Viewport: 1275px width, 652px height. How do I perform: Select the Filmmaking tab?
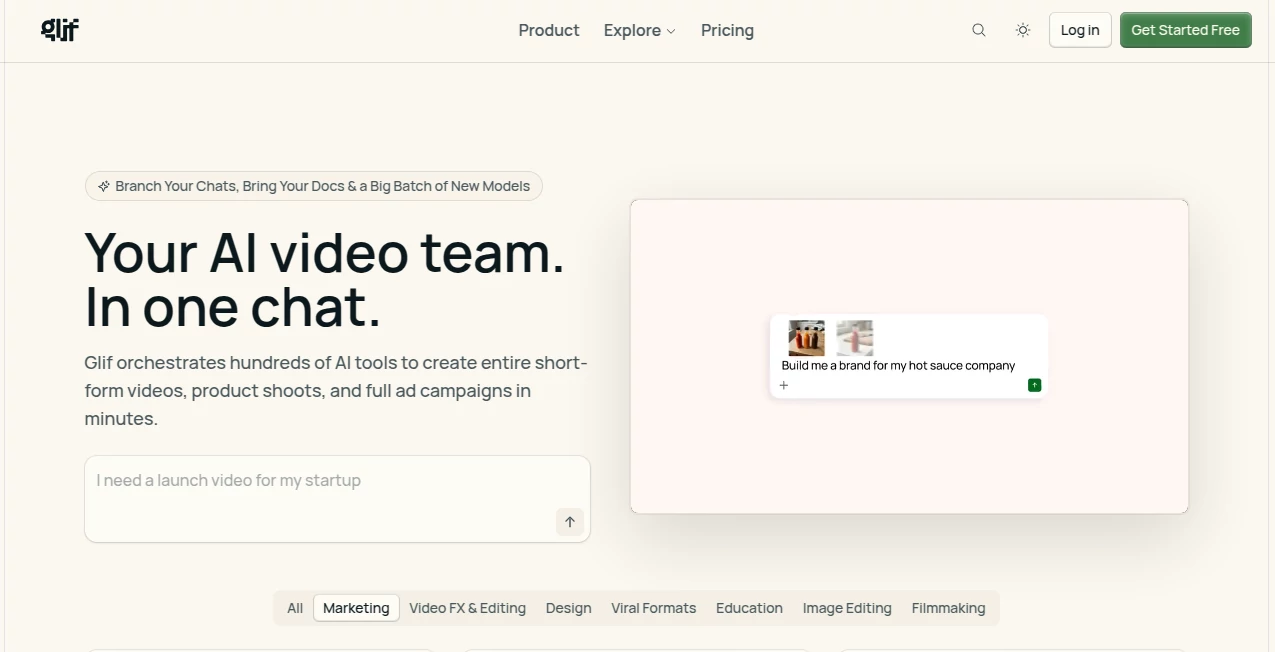click(948, 608)
